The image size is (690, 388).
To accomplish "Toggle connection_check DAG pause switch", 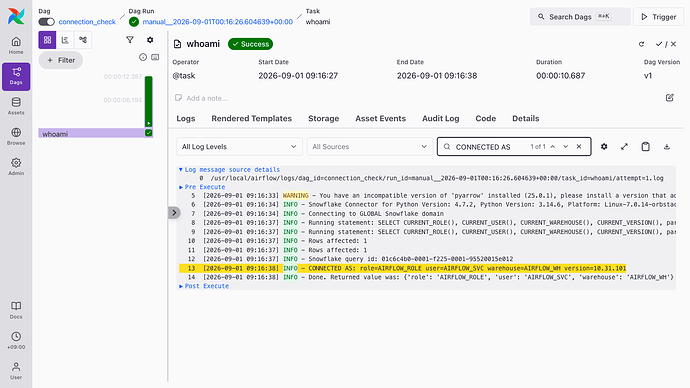I will [47, 22].
